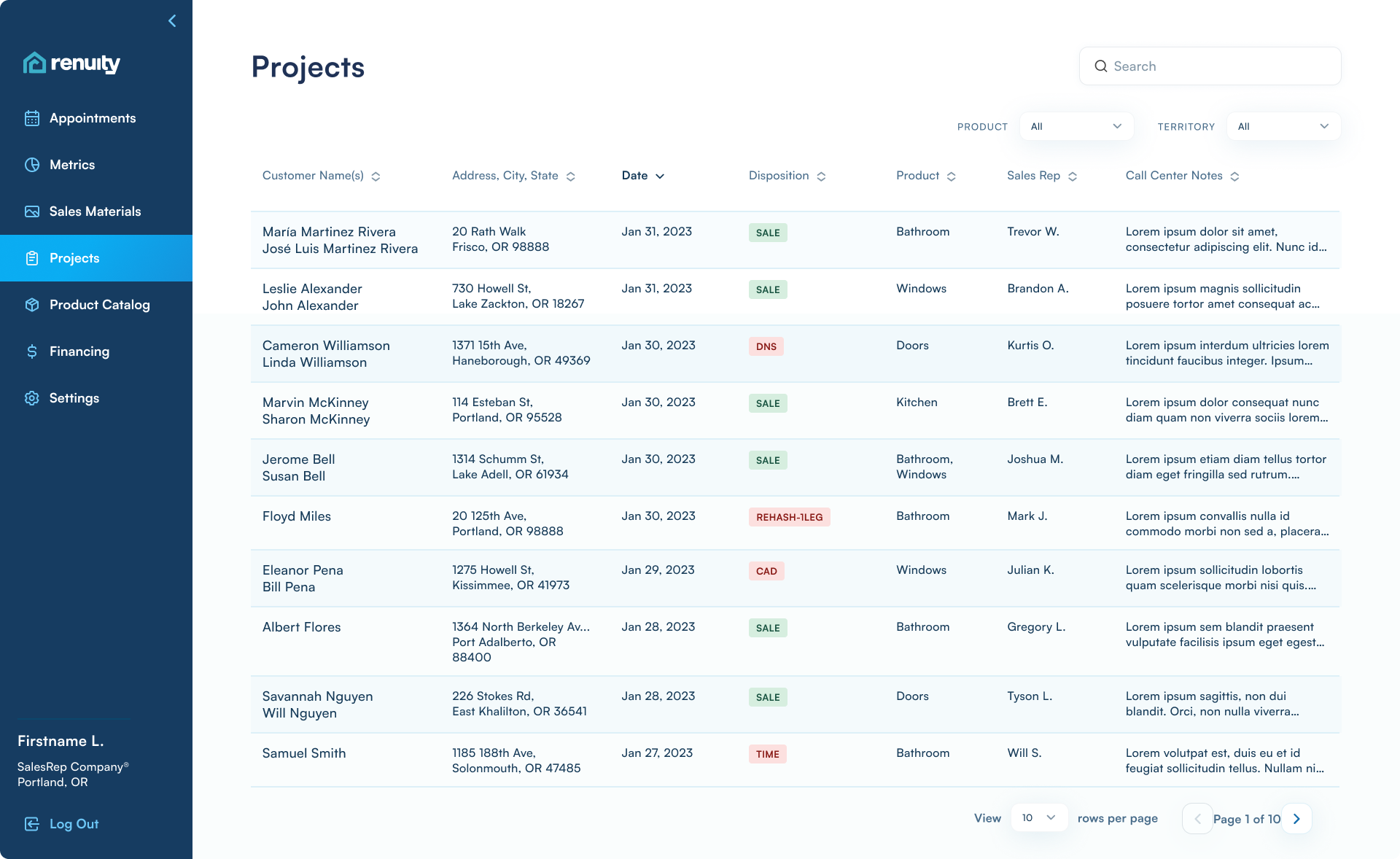This screenshot has width=1400, height=859.
Task: Toggle sort on Customer Name(s) column
Action: tap(376, 176)
